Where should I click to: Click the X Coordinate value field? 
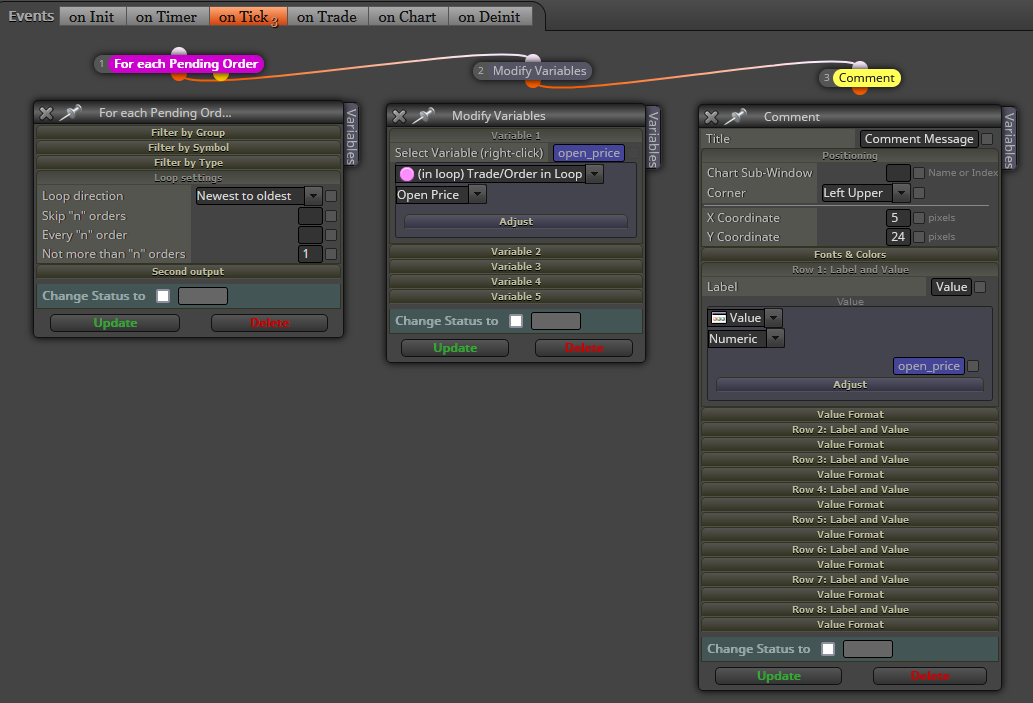point(898,218)
